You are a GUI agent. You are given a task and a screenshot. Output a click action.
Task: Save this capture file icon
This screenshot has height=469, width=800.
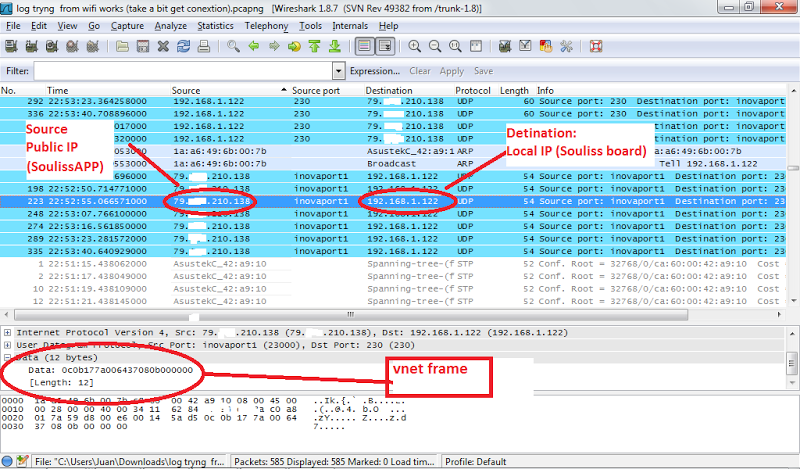coord(143,46)
